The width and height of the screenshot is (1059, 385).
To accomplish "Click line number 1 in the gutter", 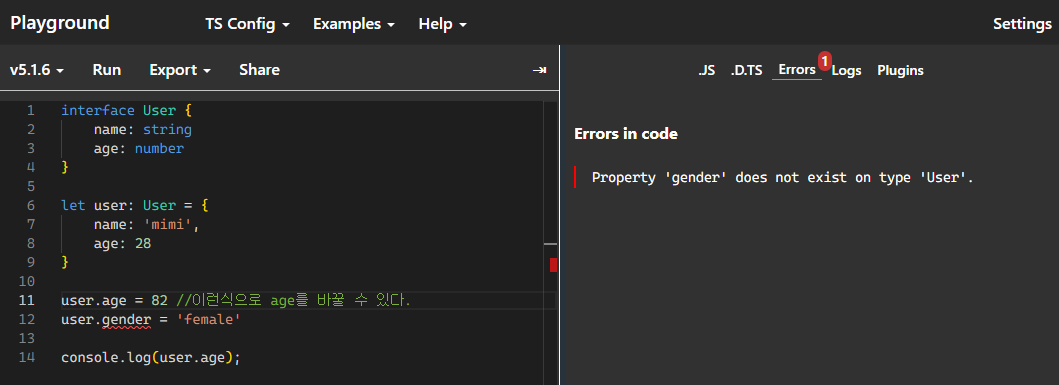I will pos(30,111).
